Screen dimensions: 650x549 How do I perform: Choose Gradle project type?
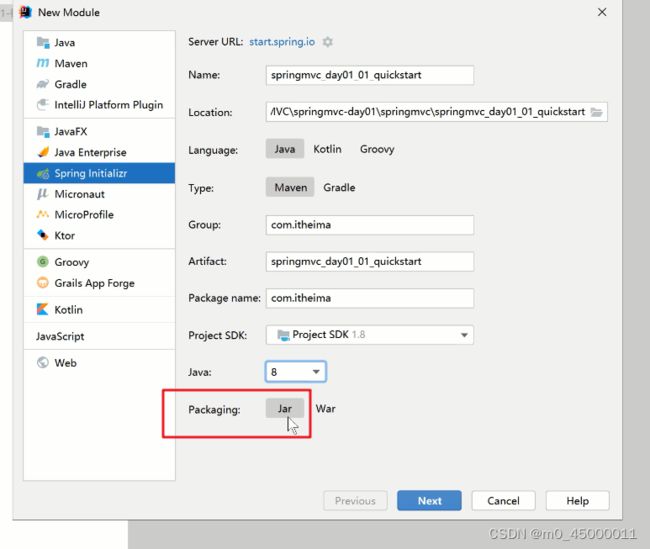(339, 187)
